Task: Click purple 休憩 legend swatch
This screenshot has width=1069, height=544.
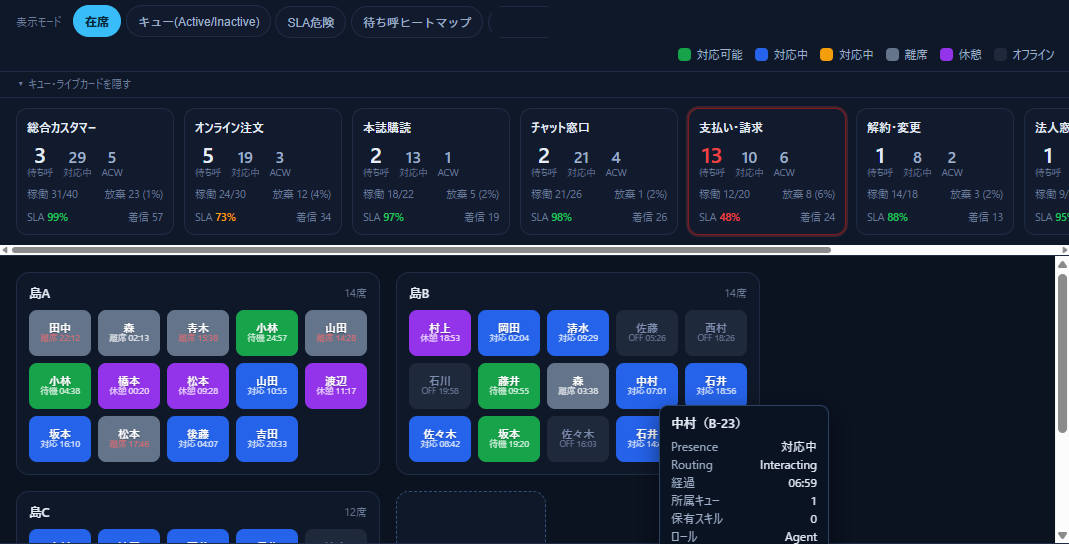Action: pos(946,55)
